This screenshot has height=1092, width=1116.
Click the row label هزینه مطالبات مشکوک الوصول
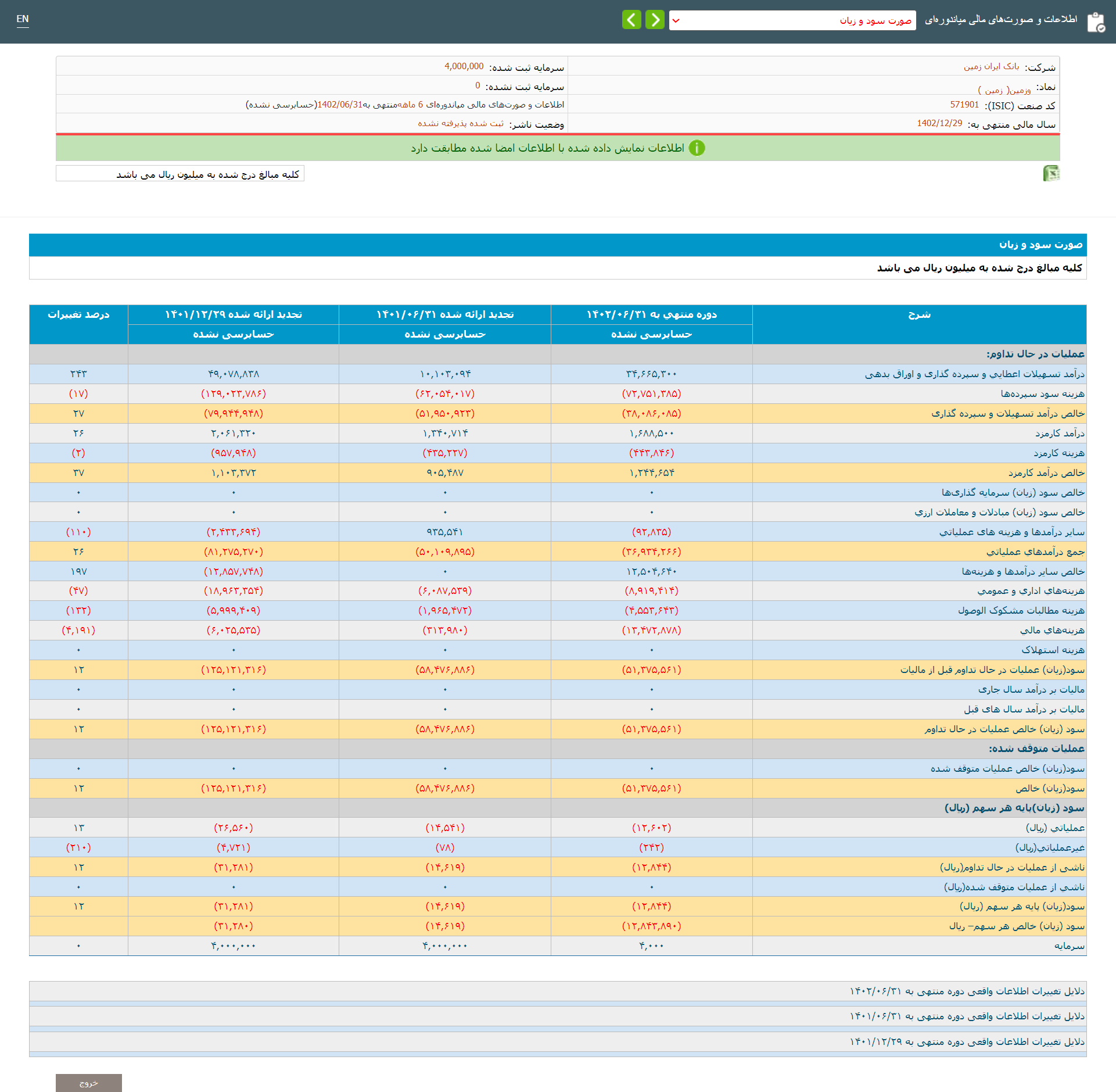click(x=1021, y=611)
